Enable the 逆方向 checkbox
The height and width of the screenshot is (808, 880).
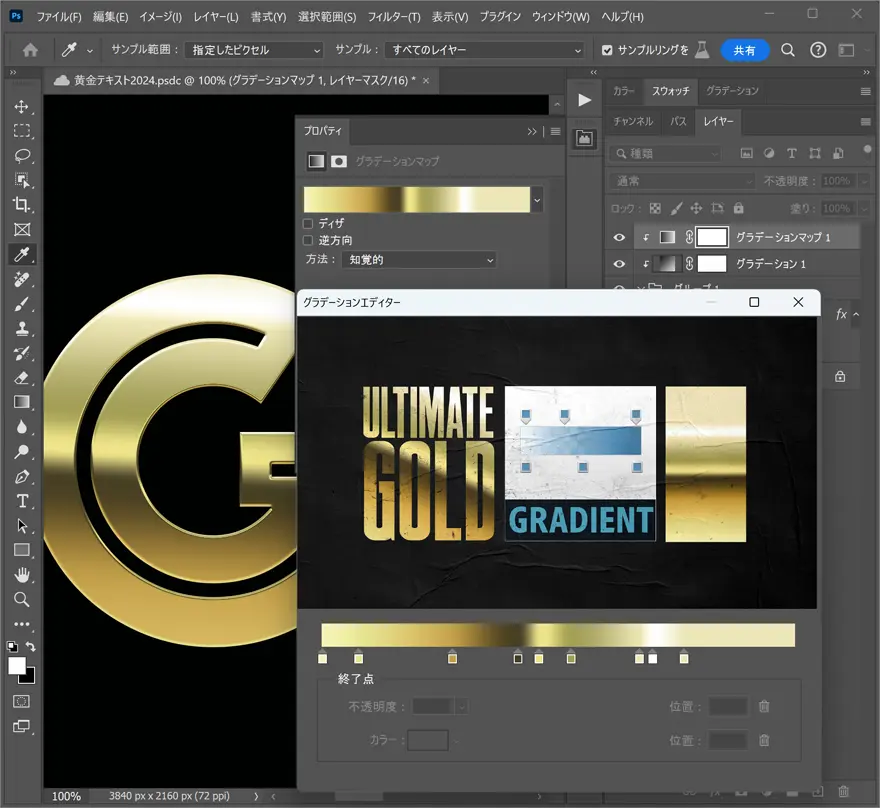(308, 240)
